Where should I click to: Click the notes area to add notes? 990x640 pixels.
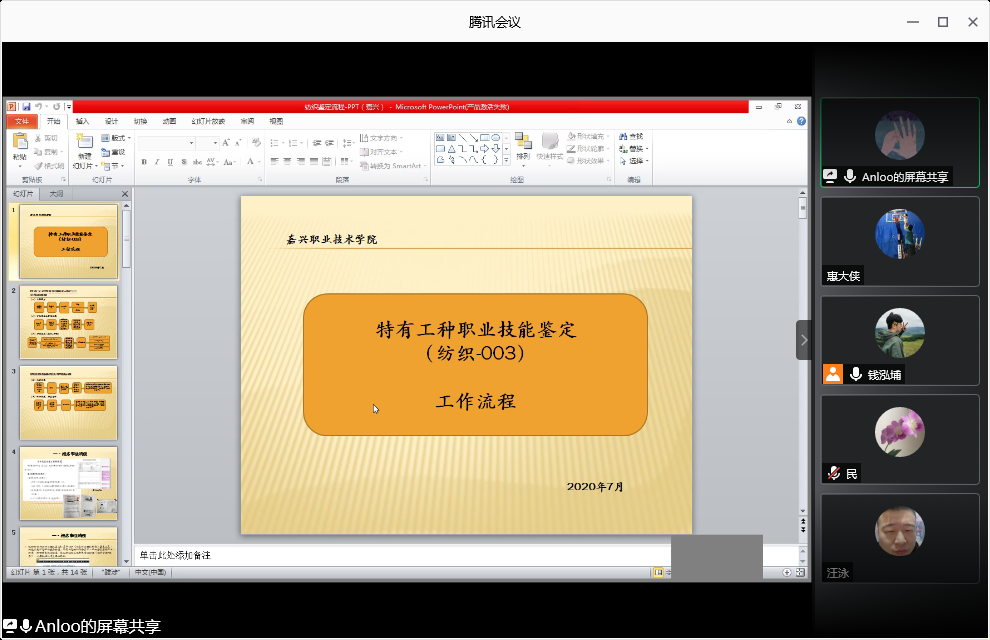tap(400, 555)
